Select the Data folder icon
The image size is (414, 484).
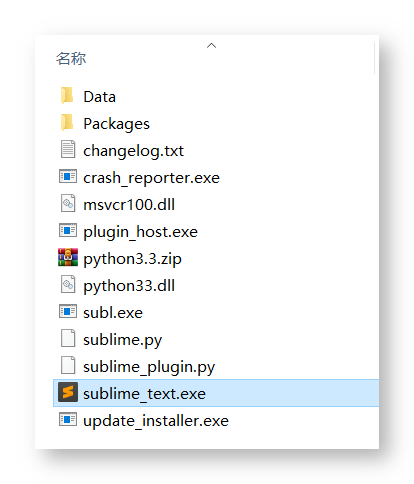tap(68, 96)
